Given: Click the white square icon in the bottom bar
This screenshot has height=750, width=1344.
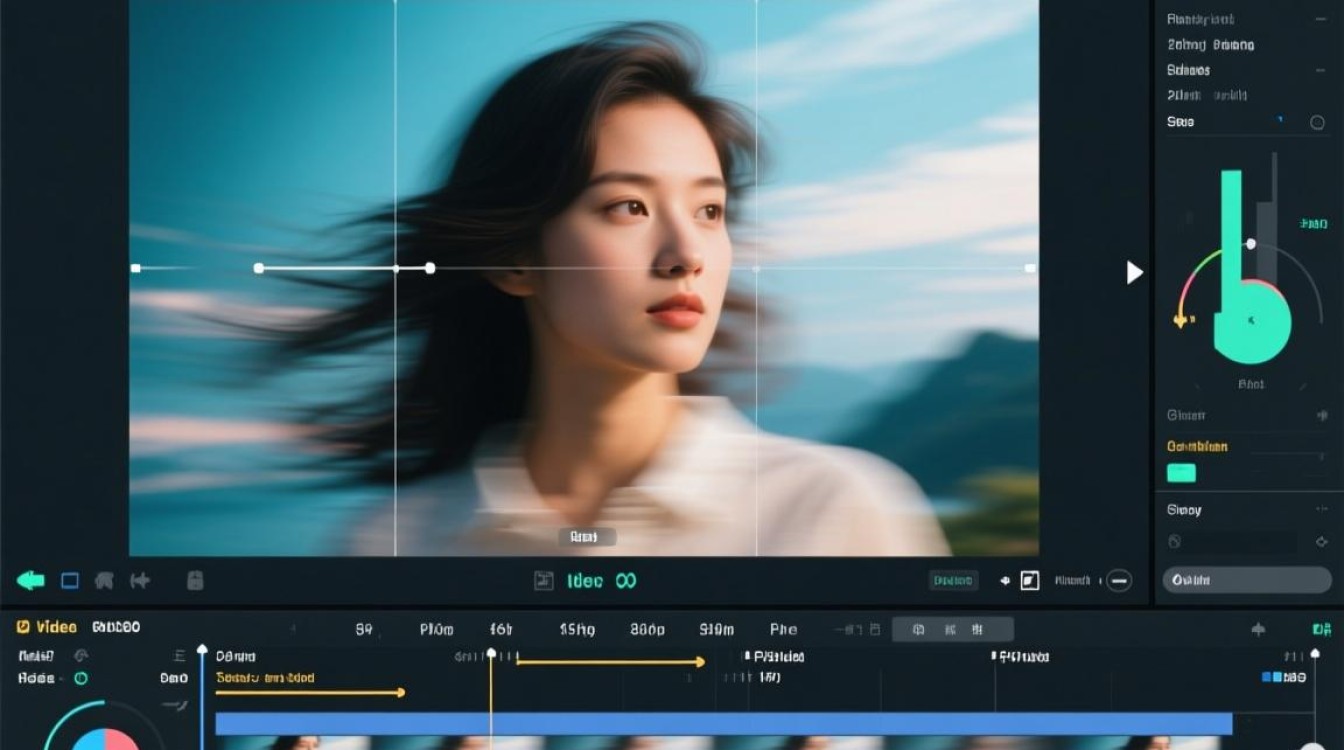Looking at the screenshot, I should point(1030,580).
